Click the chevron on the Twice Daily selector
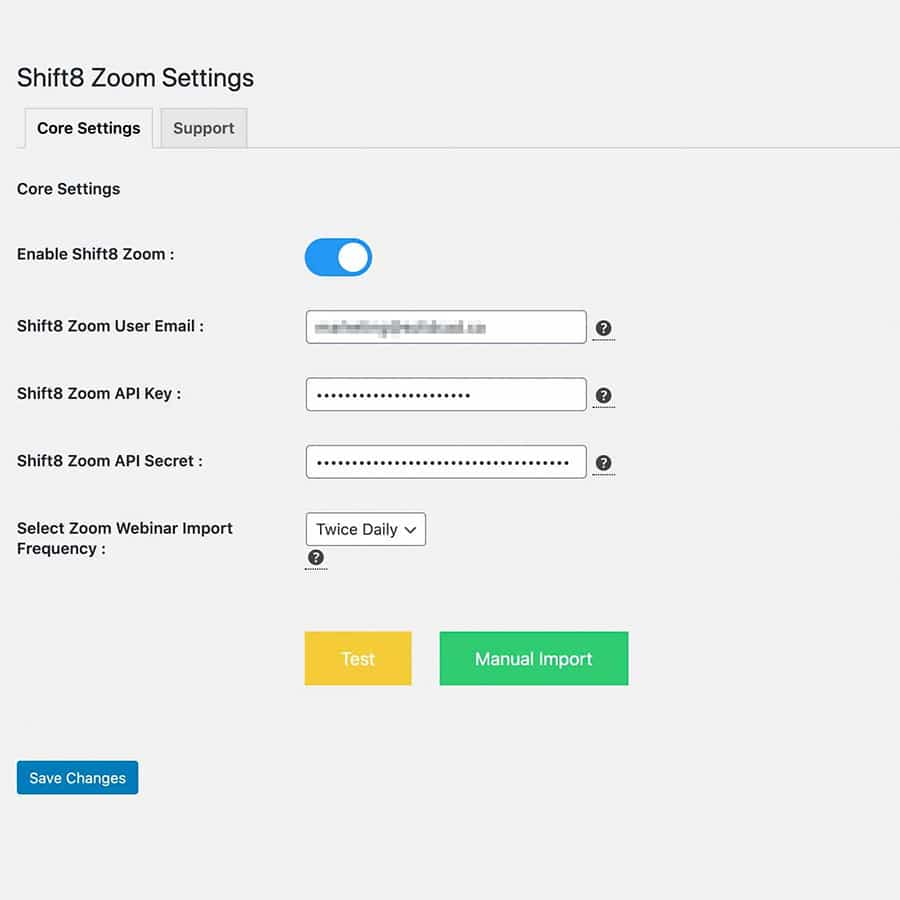The height and width of the screenshot is (900, 900). [409, 529]
